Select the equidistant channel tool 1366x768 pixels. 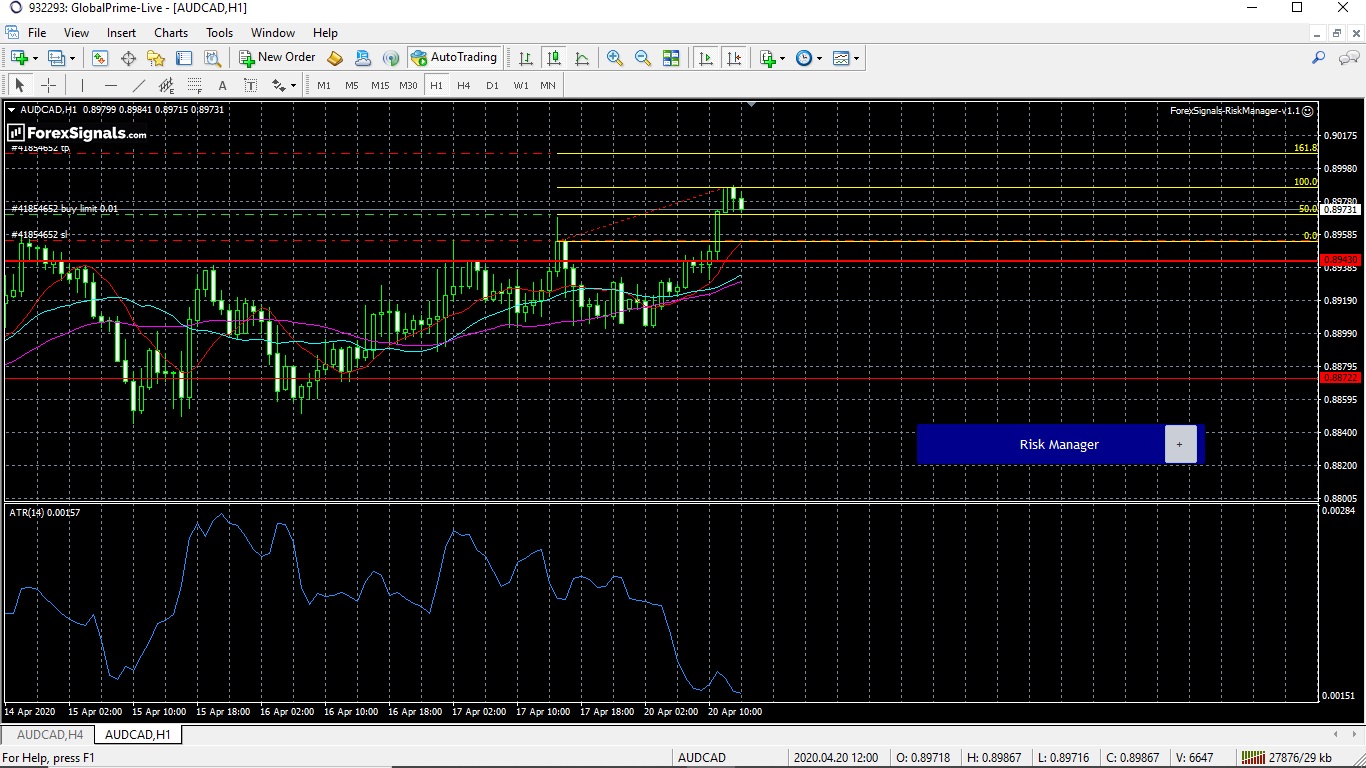[166, 85]
